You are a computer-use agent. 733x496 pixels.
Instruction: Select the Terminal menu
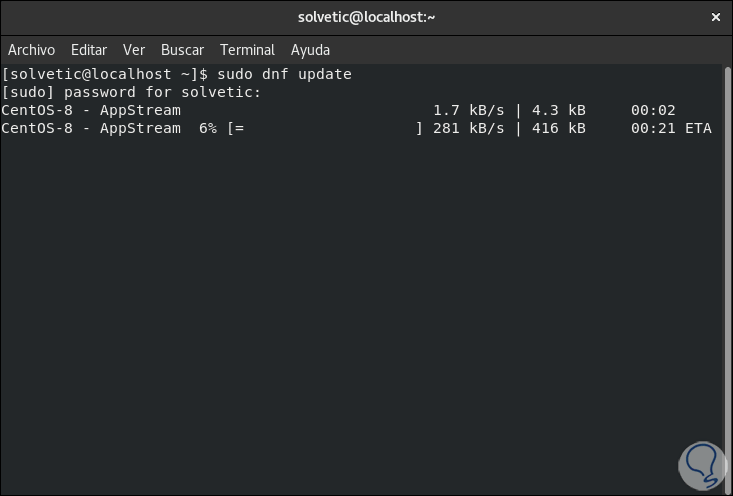tap(247, 50)
